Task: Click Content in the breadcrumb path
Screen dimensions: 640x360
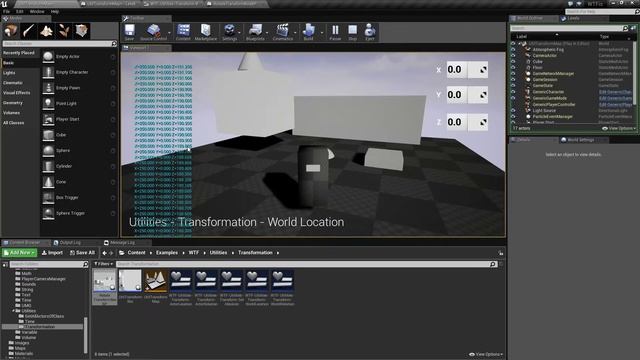Action: pyautogui.click(x=136, y=253)
